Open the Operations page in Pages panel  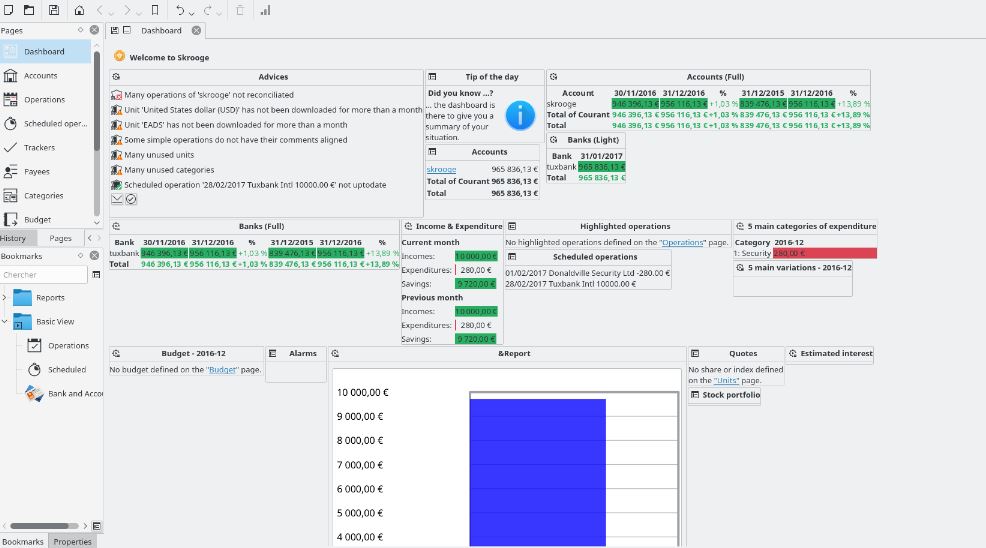[x=45, y=99]
